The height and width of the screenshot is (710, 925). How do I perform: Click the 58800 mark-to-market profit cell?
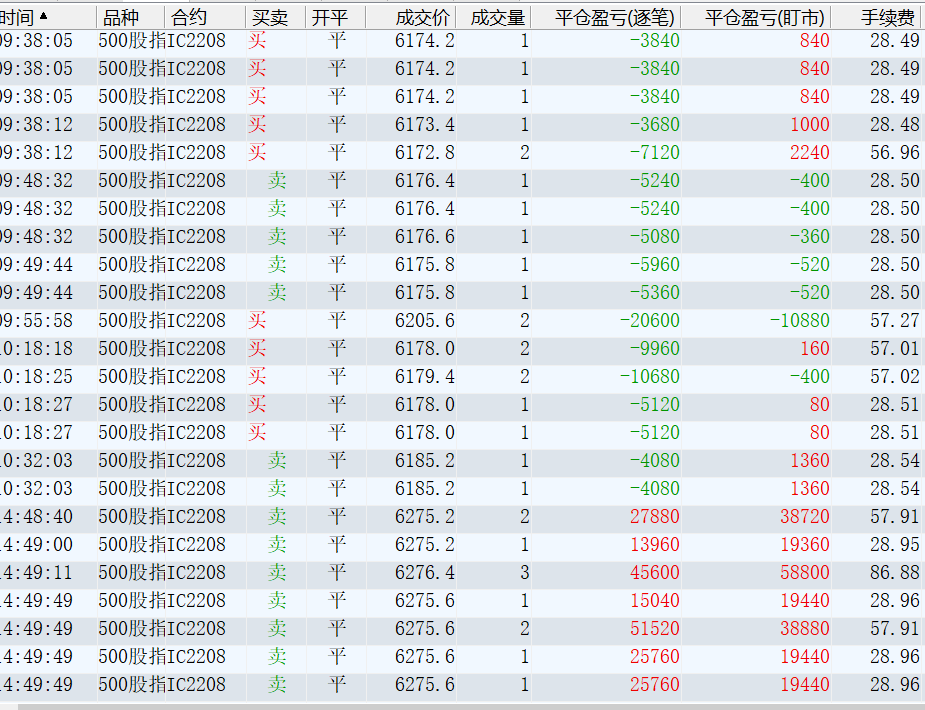804,573
